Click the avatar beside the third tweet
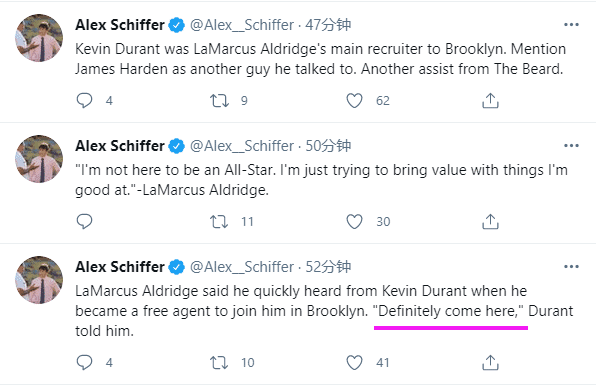596x389 pixels. pos(39,280)
